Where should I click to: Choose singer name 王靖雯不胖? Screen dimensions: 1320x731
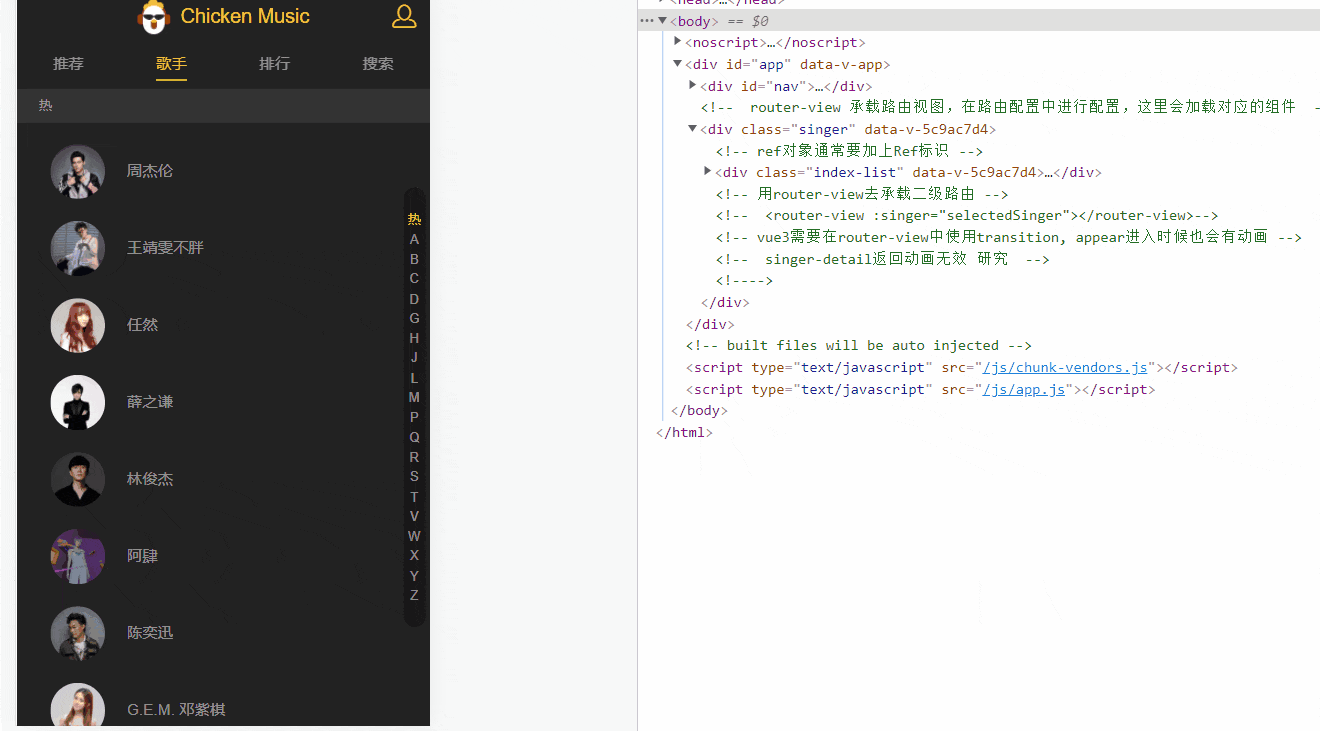point(165,247)
